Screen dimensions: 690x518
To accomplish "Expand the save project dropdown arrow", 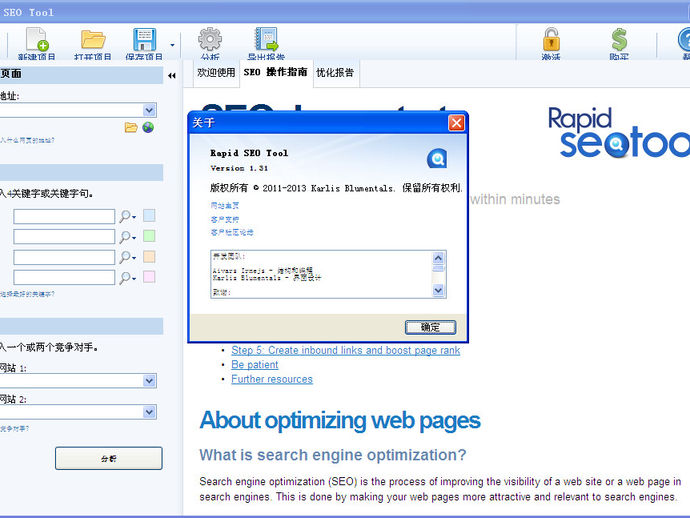I will [172, 45].
